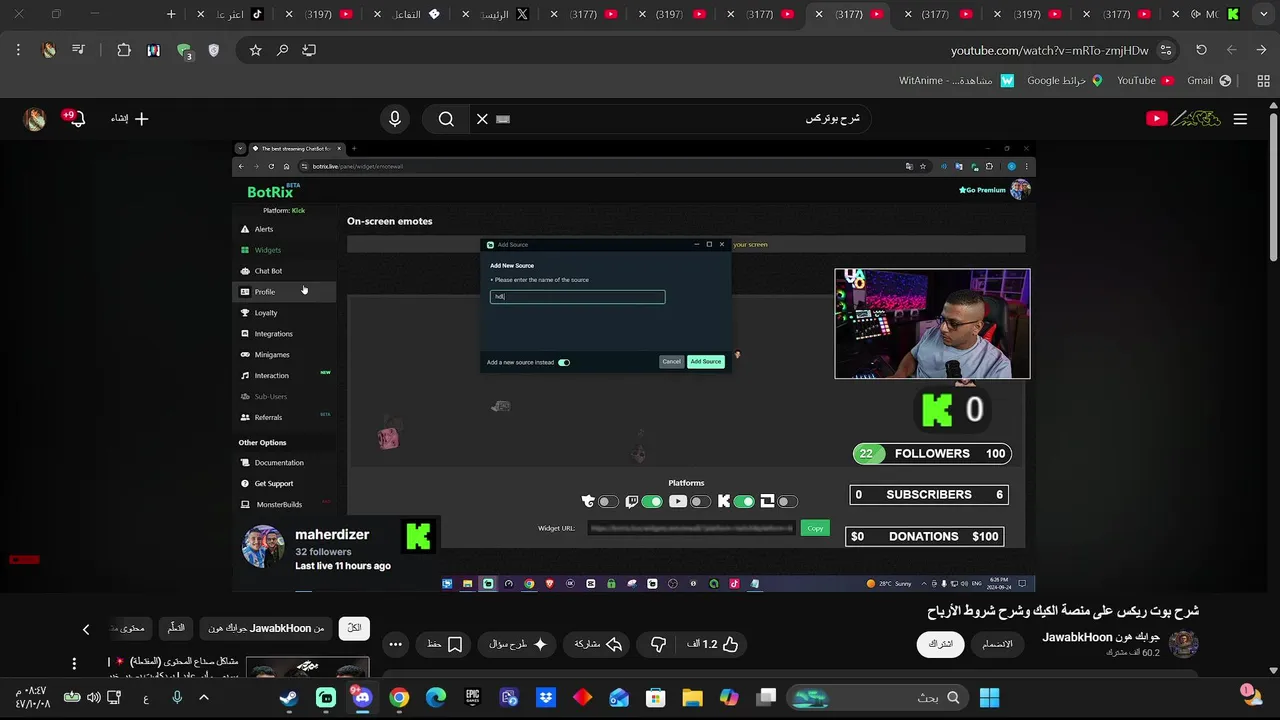Run the search with the magnifier button
The height and width of the screenshot is (720, 1280).
pos(446,119)
